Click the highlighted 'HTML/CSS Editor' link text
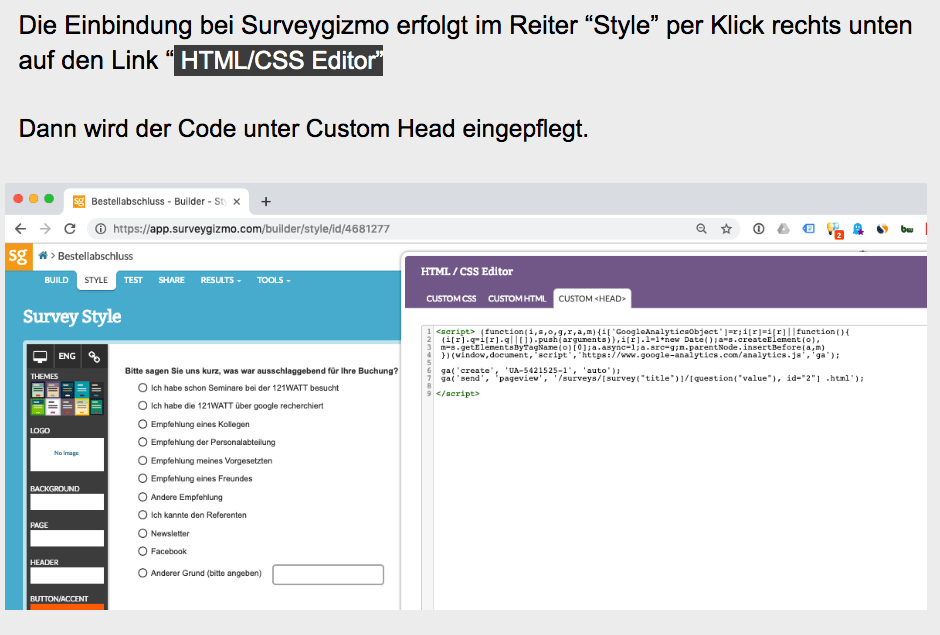Viewport: 940px width, 635px height. (278, 60)
